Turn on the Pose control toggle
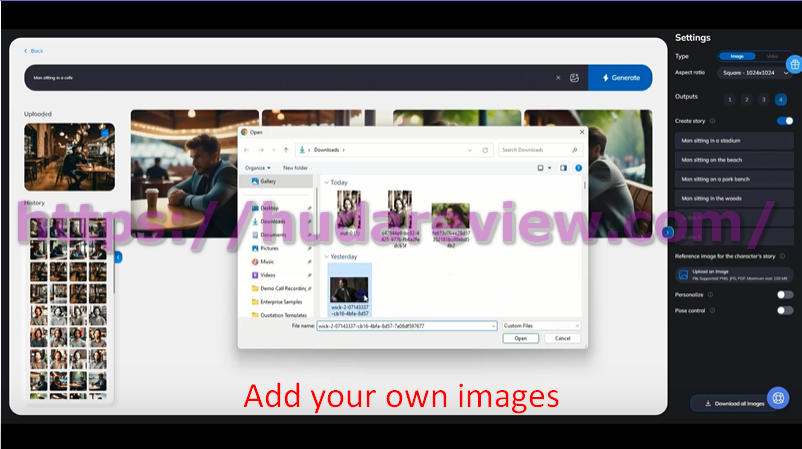The height and width of the screenshot is (449, 802). [785, 311]
